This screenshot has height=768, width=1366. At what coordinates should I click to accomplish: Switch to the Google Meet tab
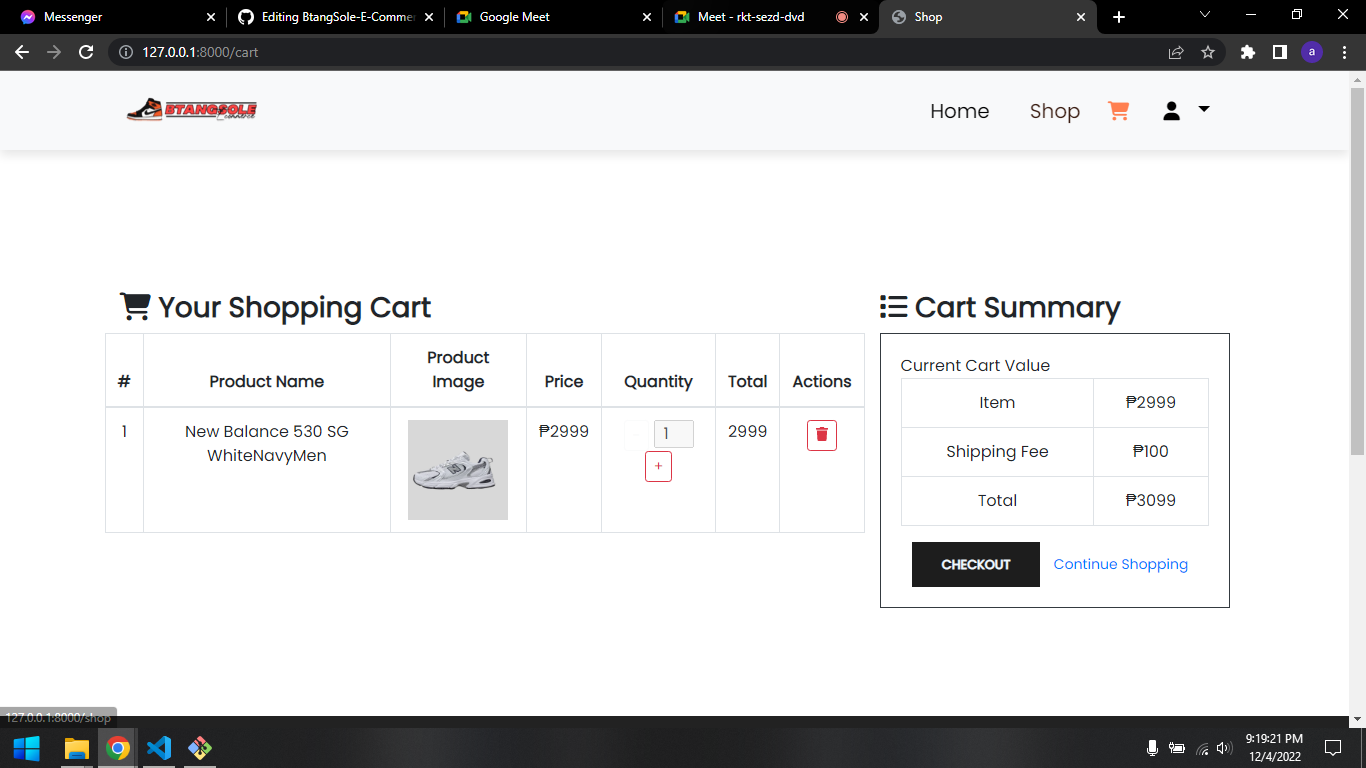click(x=552, y=17)
